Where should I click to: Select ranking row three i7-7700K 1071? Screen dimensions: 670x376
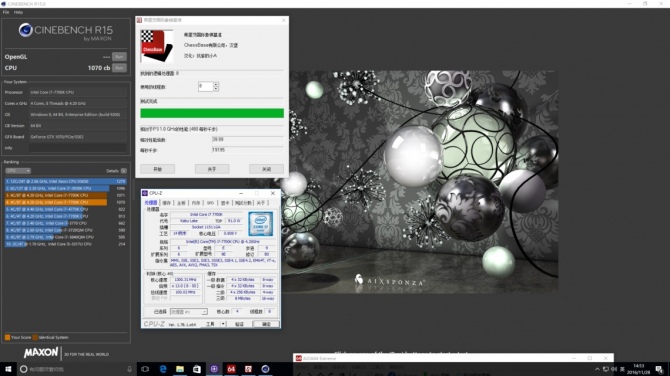click(x=65, y=195)
